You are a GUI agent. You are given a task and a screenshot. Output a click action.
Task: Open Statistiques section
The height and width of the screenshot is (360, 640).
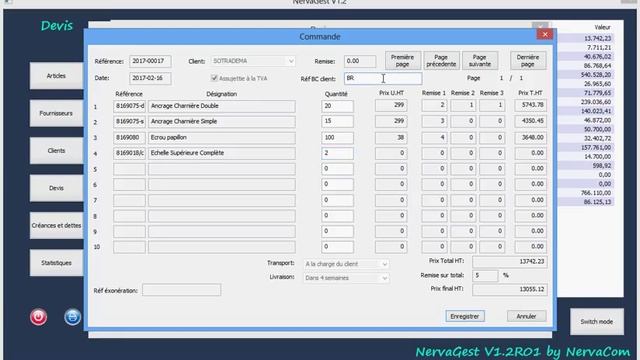(56, 263)
